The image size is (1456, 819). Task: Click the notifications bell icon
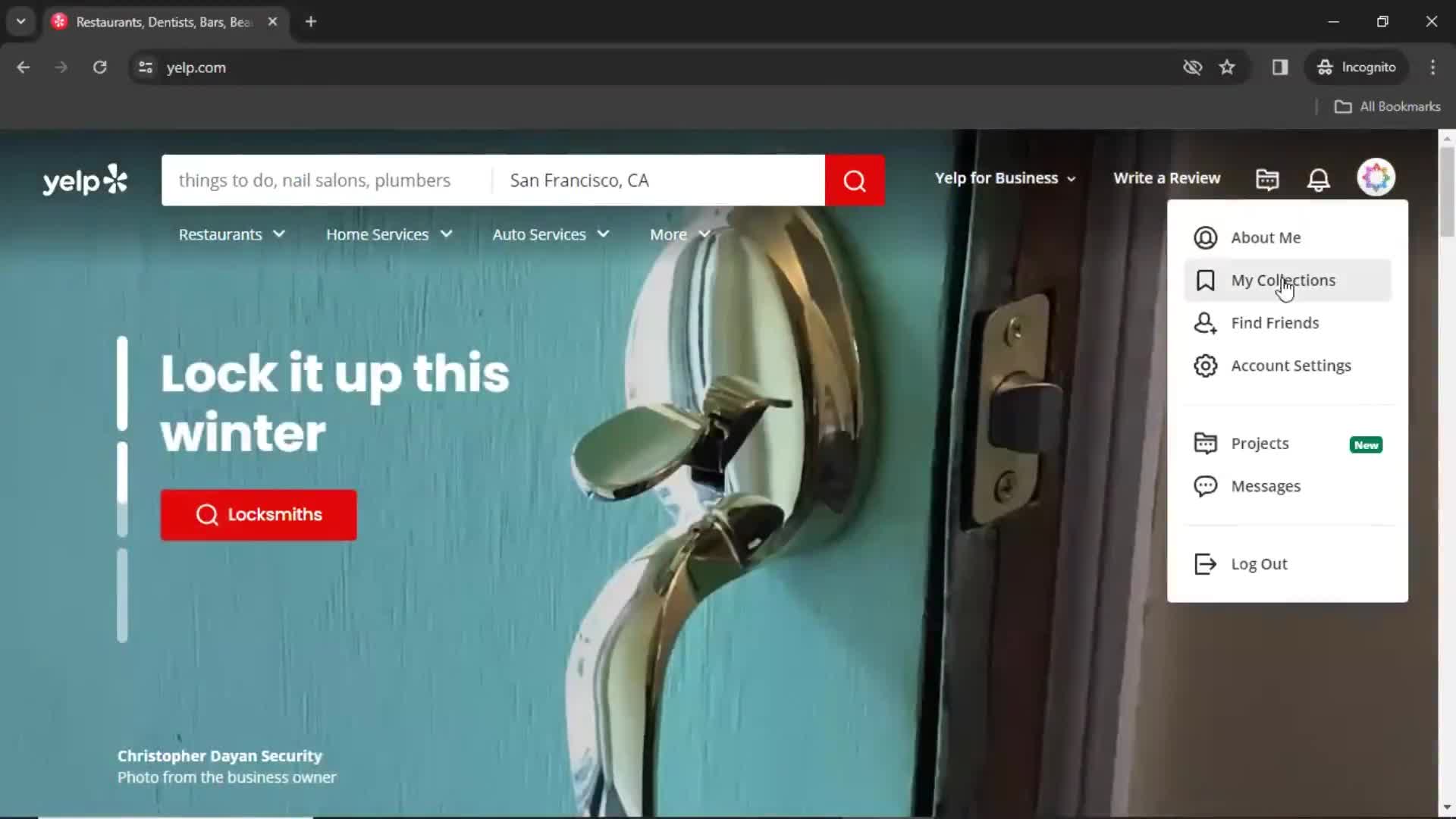(1319, 178)
